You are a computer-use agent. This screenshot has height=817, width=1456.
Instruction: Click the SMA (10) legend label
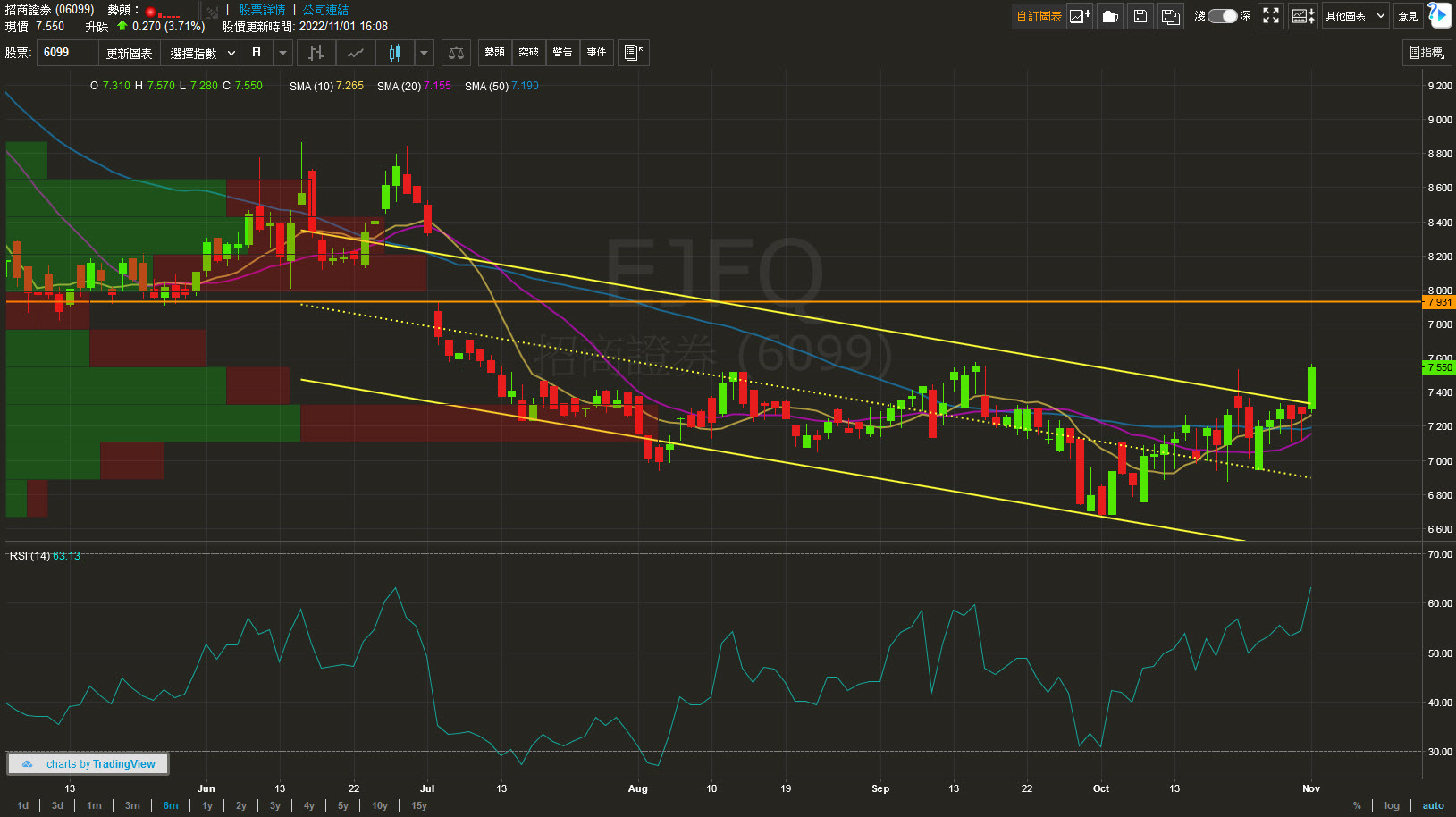(311, 86)
